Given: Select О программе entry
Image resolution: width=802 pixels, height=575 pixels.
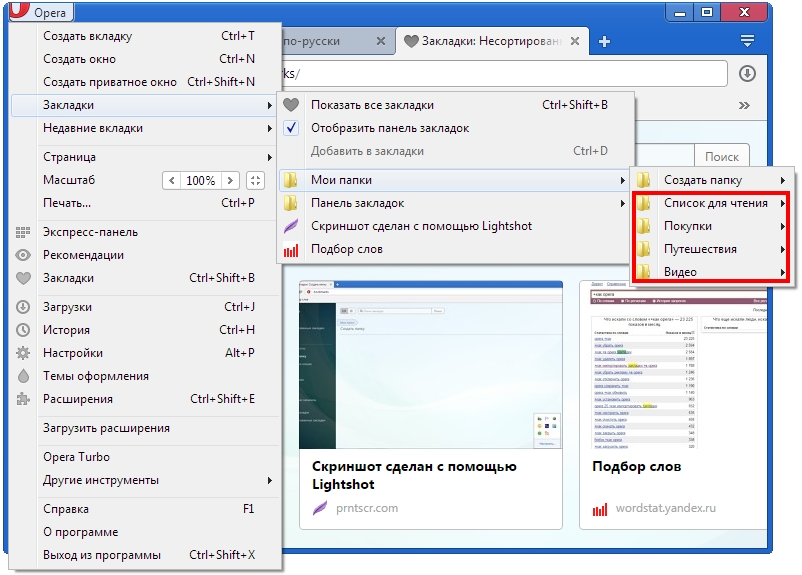Looking at the screenshot, I should [x=146, y=532].
